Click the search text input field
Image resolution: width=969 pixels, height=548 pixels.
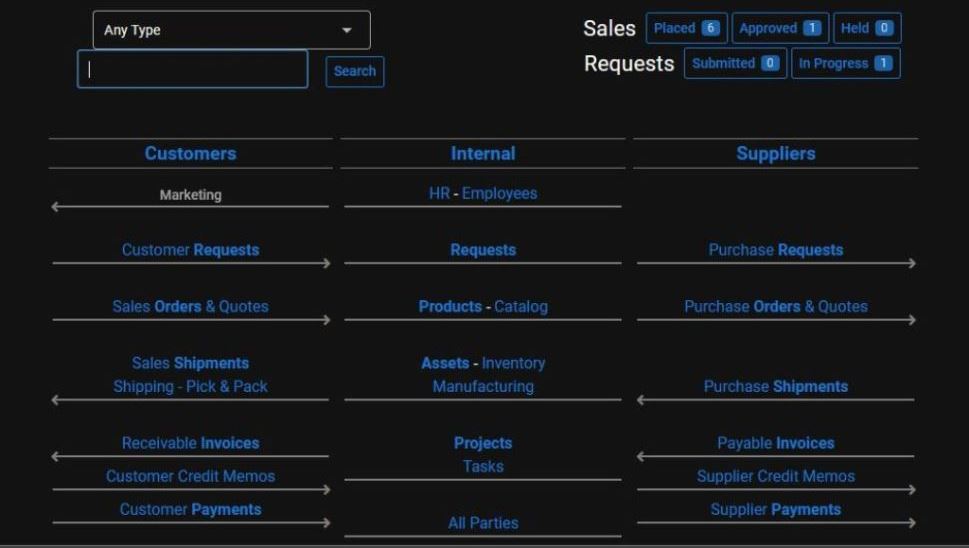point(192,69)
